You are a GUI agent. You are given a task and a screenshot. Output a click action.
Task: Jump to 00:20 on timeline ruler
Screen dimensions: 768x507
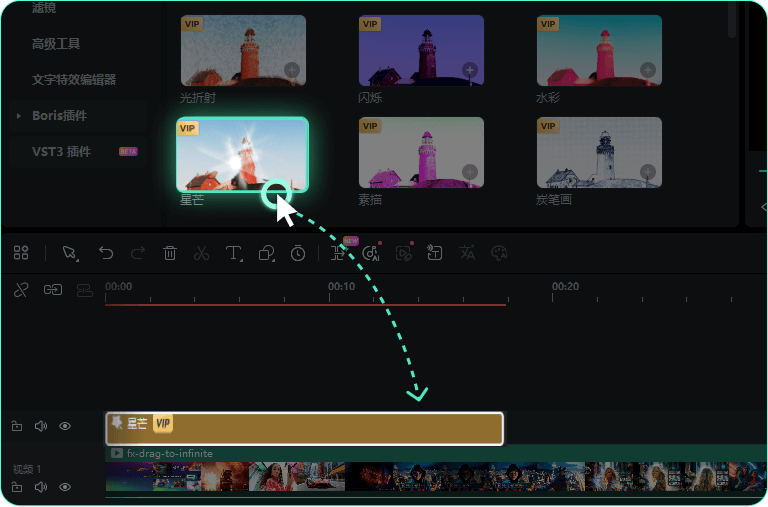[x=565, y=287]
